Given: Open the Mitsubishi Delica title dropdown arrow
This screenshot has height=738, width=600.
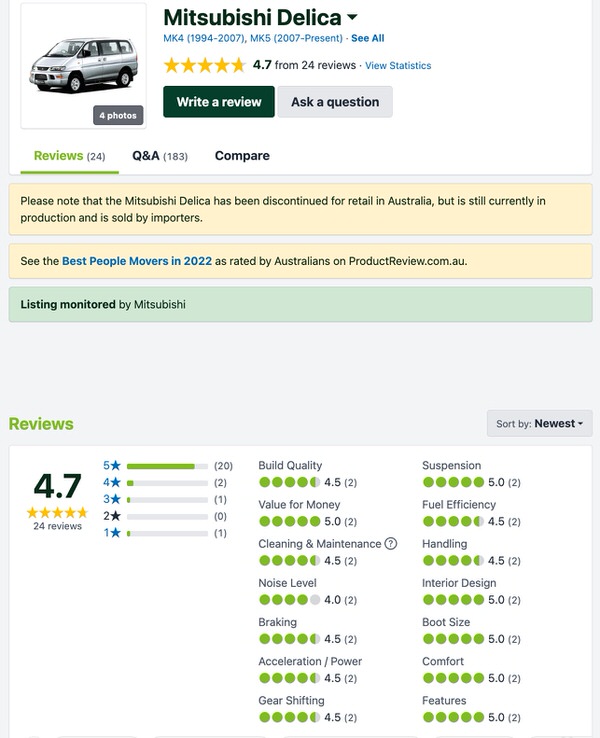Looking at the screenshot, I should (x=352, y=17).
